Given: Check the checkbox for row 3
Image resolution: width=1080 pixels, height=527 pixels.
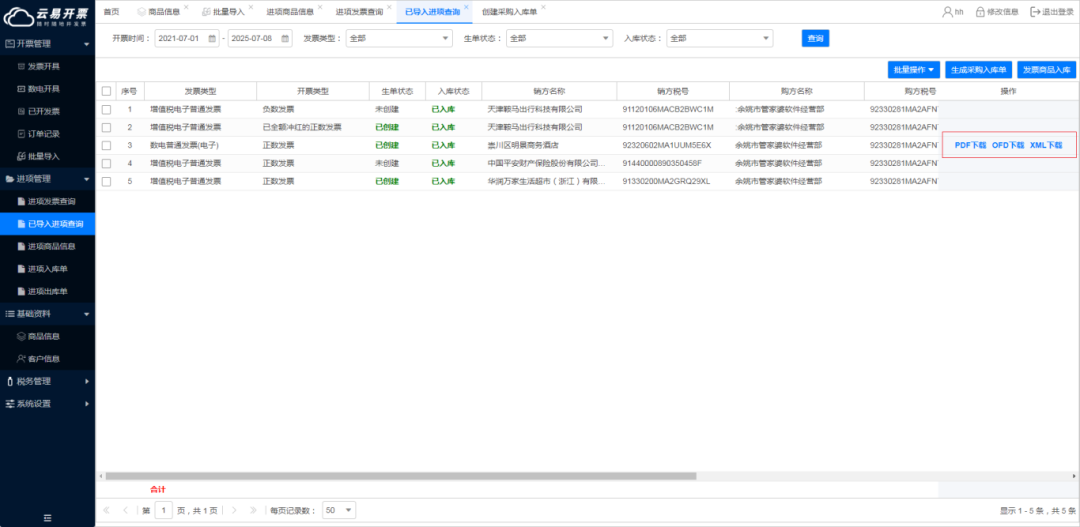Looking at the screenshot, I should pos(107,145).
